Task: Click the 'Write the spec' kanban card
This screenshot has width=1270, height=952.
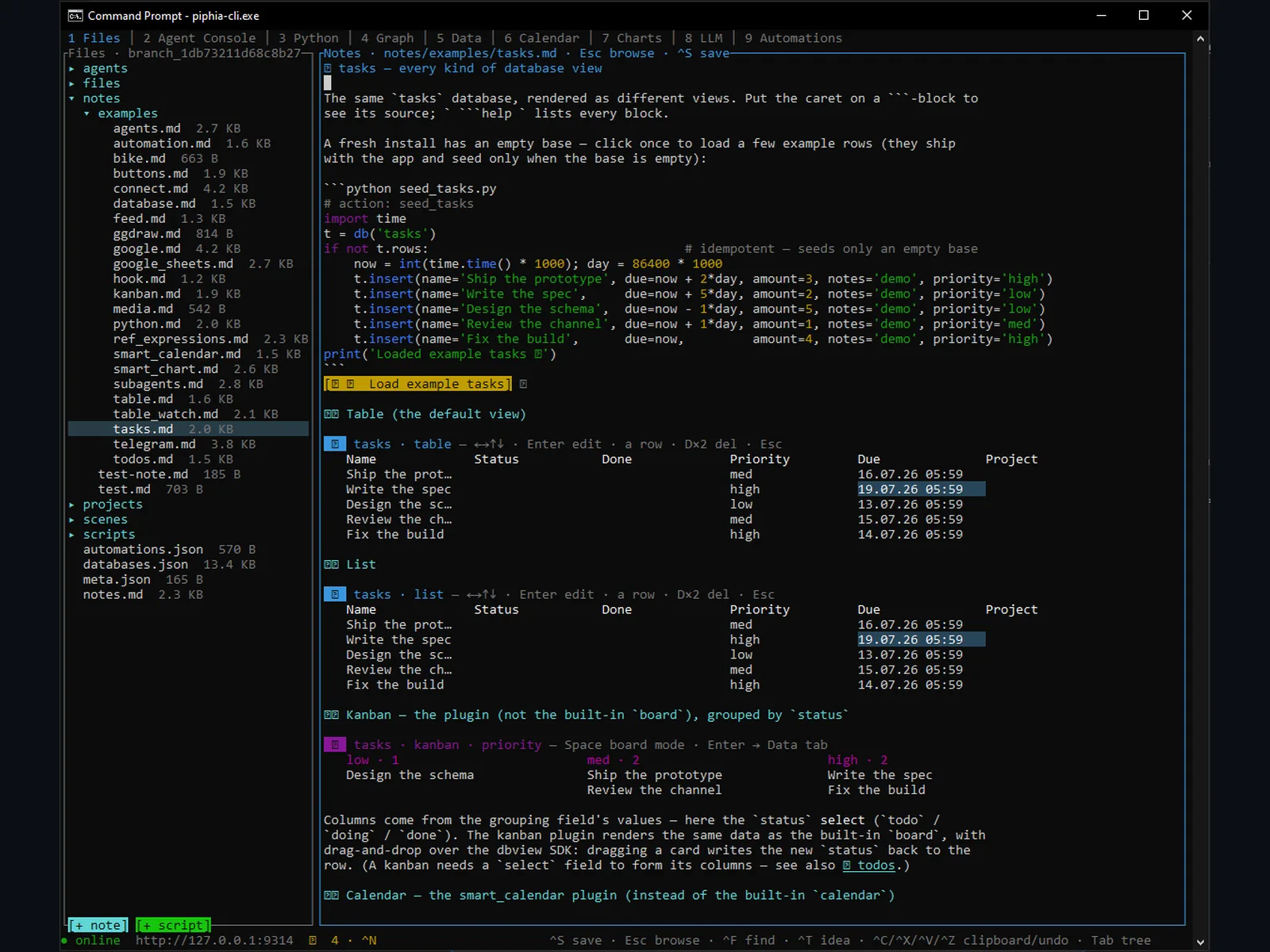Action: [x=880, y=775]
